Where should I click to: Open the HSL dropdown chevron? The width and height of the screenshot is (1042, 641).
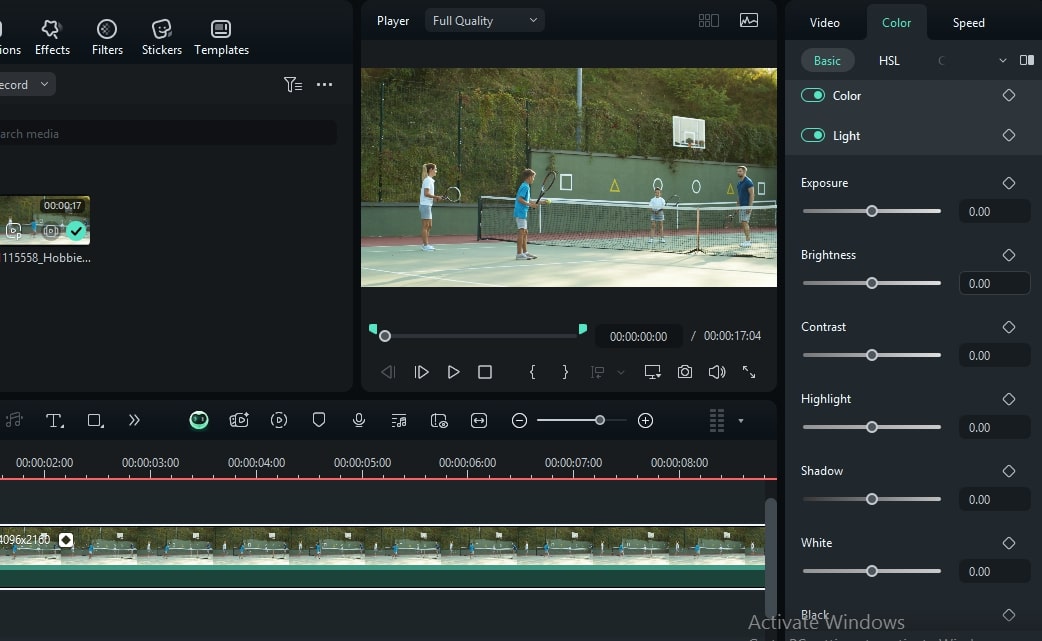coord(1002,60)
